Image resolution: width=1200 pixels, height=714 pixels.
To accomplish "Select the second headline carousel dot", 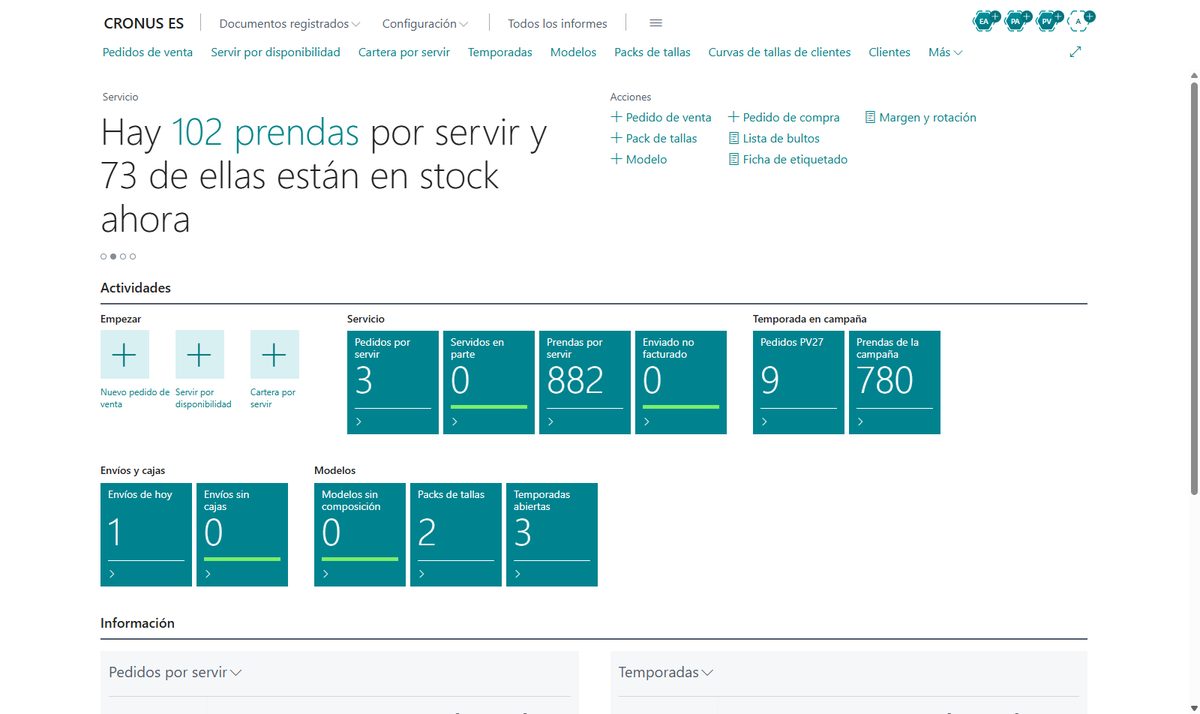I will tap(113, 256).
